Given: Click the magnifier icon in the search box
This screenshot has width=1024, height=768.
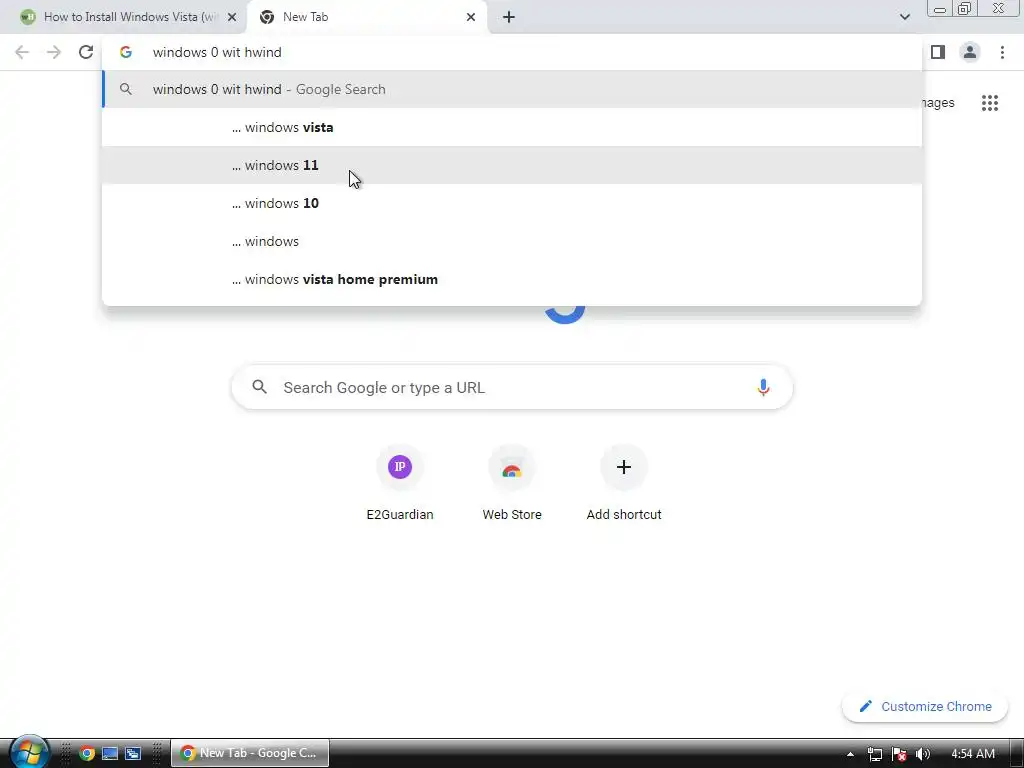Looking at the screenshot, I should tap(259, 387).
